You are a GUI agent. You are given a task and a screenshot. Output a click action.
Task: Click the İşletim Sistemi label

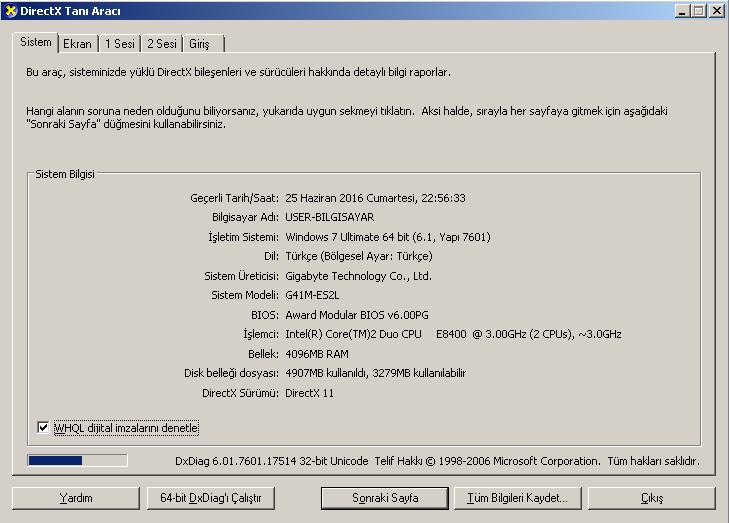244,237
